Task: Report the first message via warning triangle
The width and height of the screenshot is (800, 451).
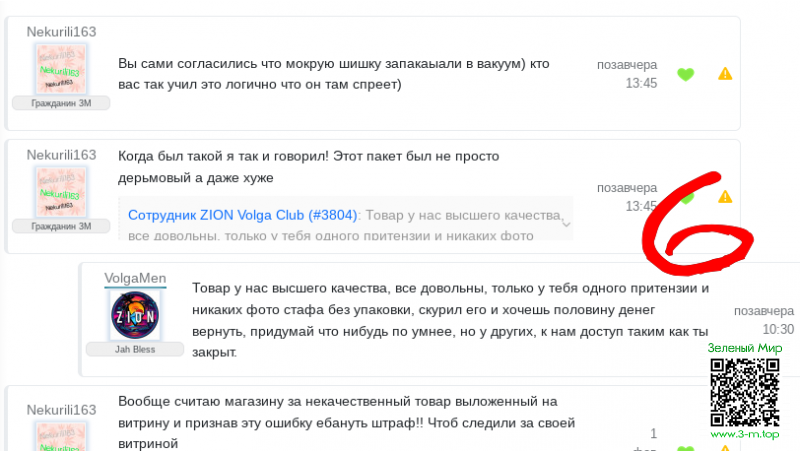Action: click(725, 74)
